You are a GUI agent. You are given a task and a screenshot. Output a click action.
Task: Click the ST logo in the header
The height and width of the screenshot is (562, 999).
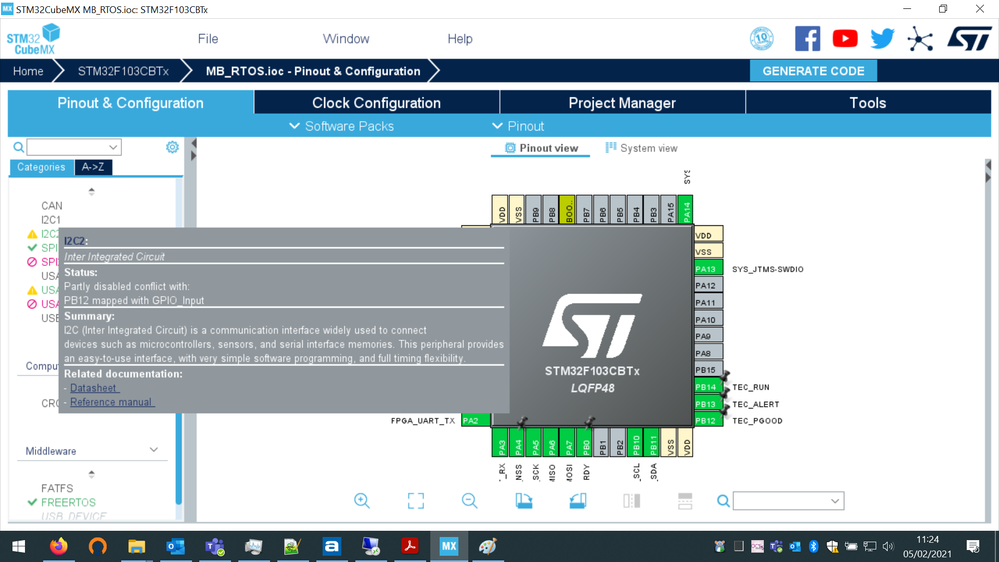coord(969,39)
